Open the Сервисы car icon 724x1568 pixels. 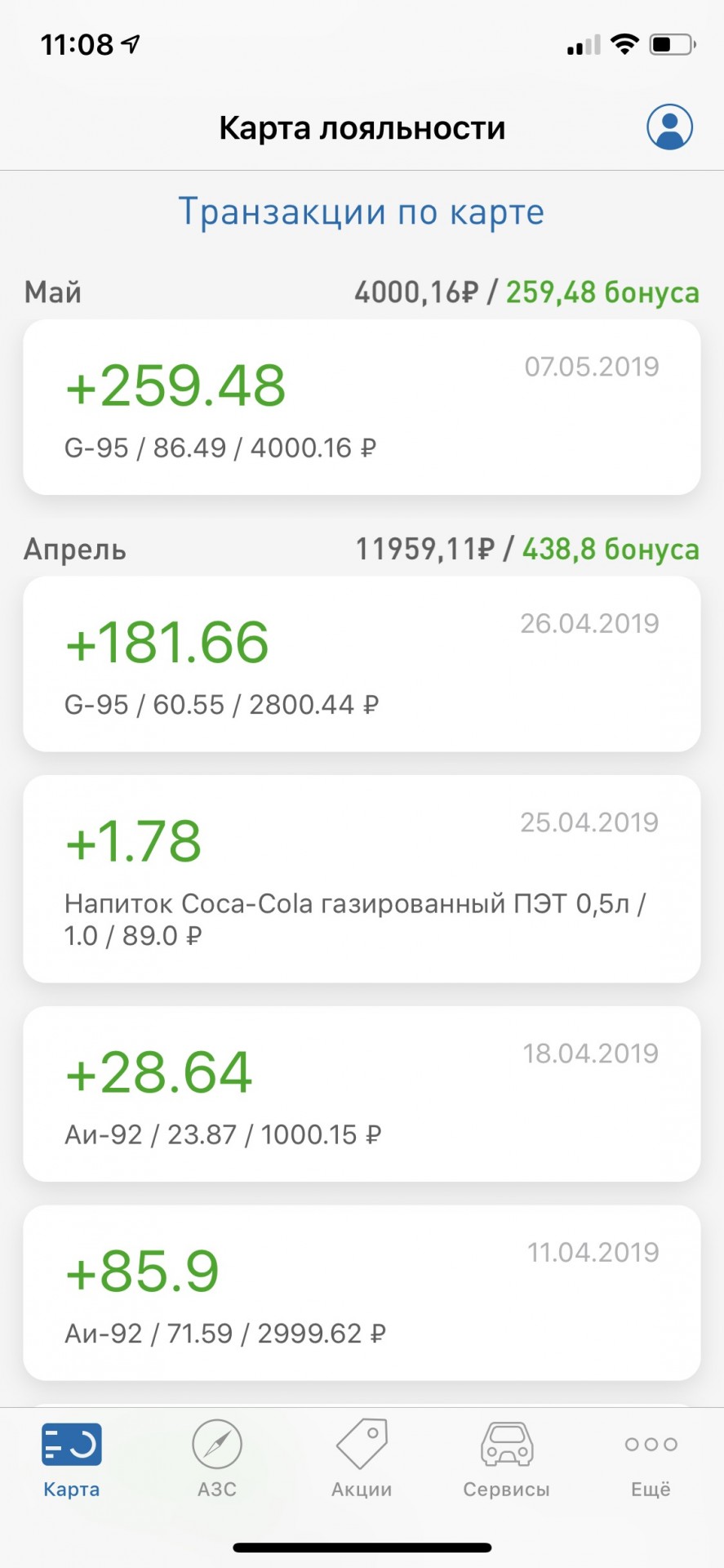coord(507,1444)
